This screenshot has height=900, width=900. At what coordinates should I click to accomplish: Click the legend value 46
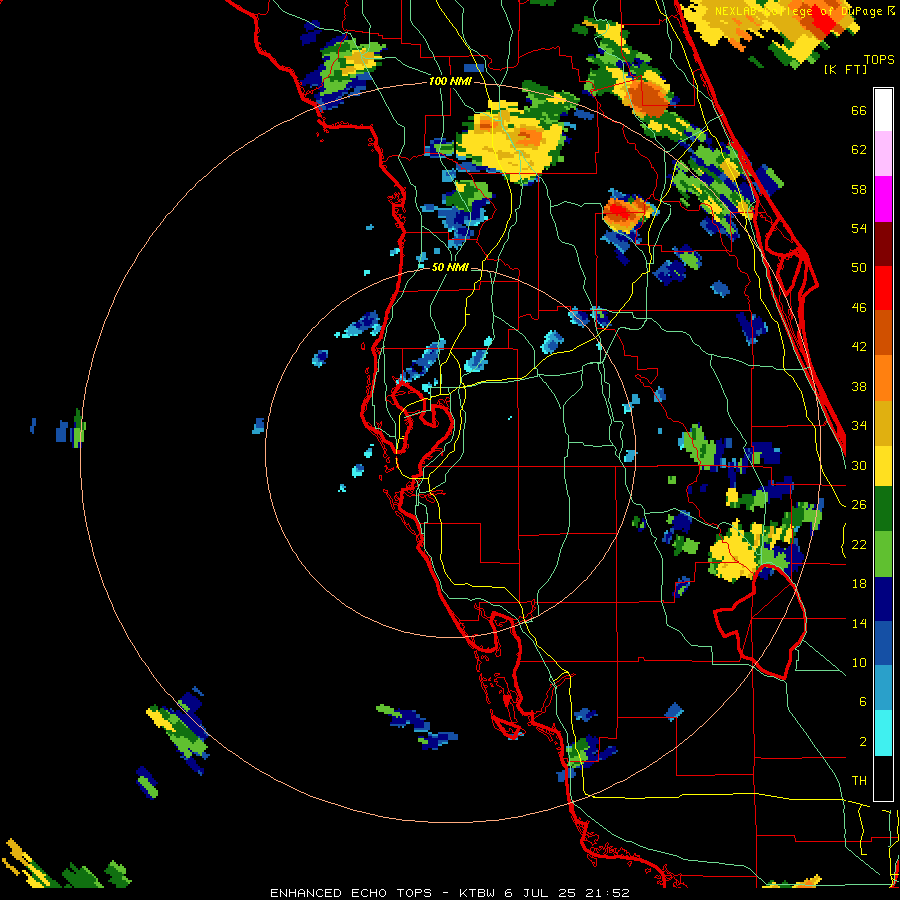tap(859, 308)
